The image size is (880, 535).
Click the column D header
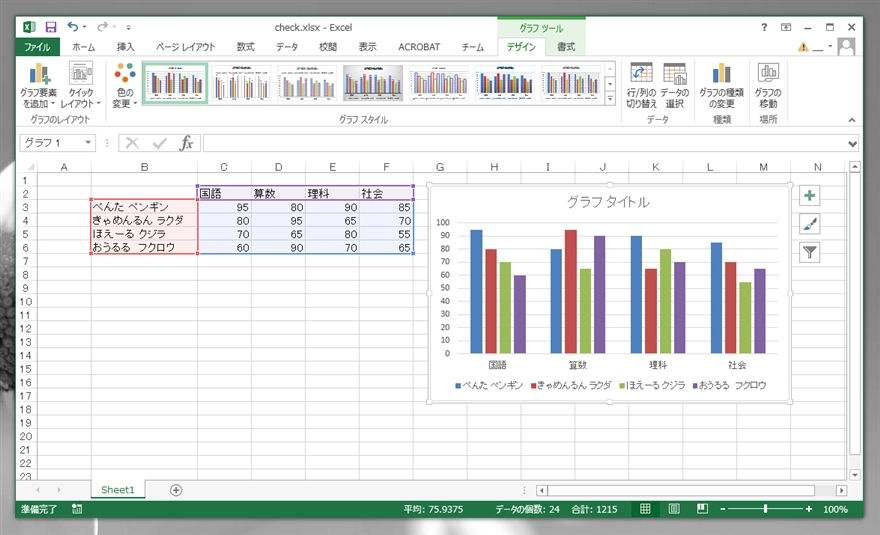point(278,167)
